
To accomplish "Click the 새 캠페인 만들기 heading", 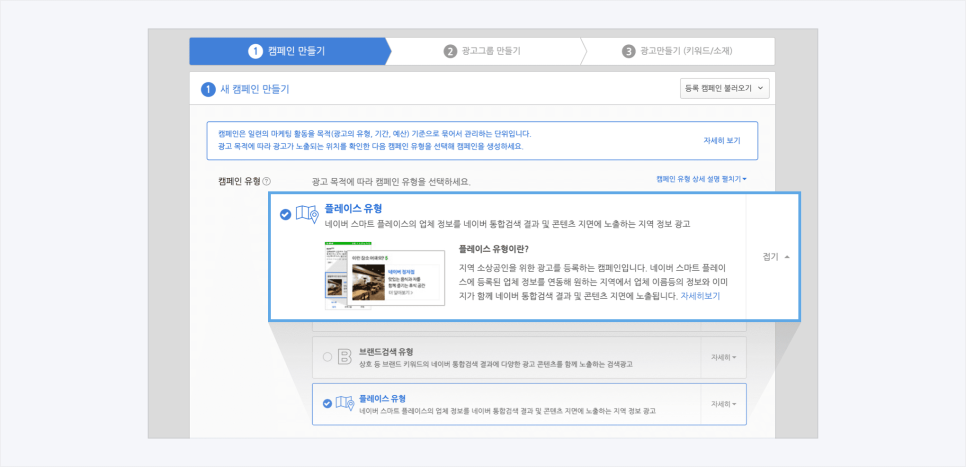I will pos(254,89).
